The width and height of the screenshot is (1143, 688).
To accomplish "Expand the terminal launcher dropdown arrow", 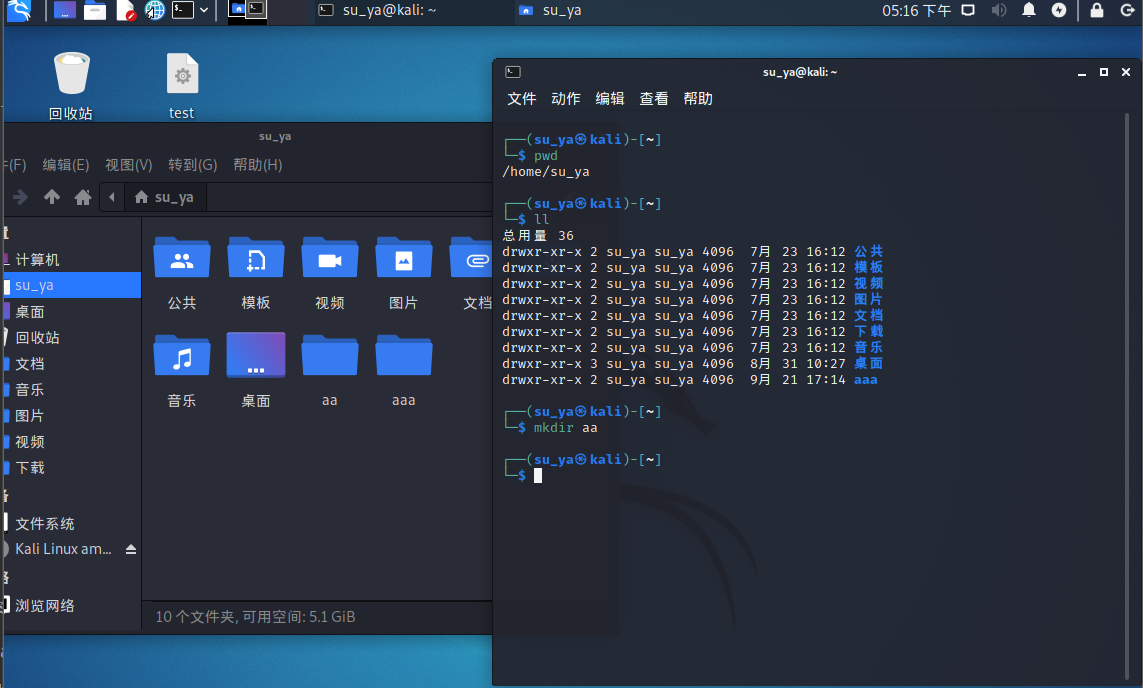I will point(204,10).
